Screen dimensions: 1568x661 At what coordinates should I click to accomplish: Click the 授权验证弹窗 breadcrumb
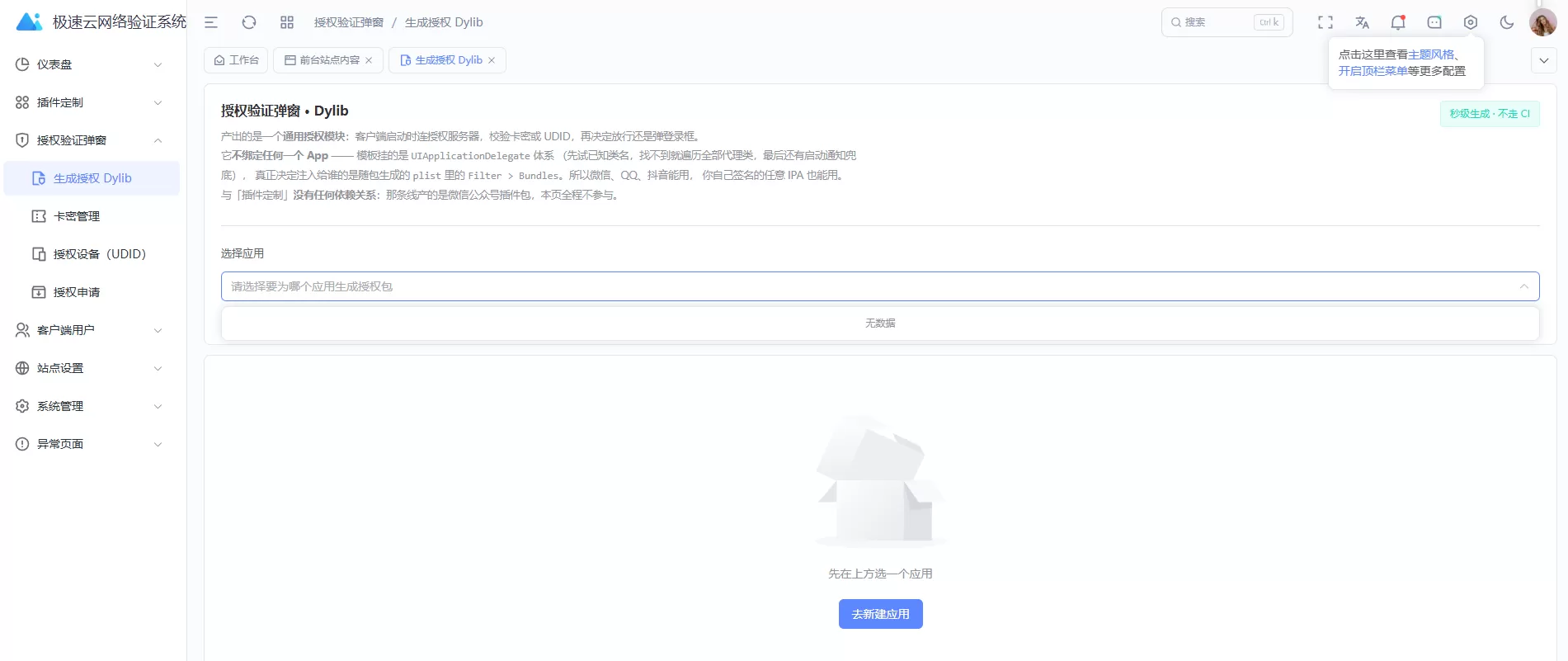click(x=348, y=22)
